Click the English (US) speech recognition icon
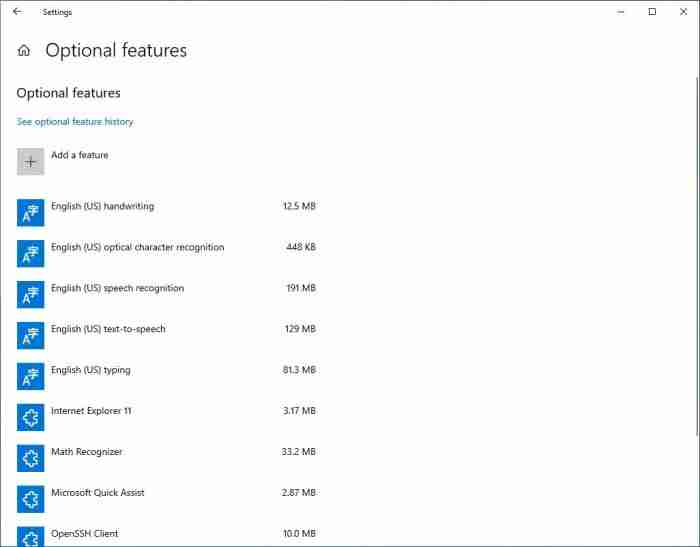 [31, 295]
